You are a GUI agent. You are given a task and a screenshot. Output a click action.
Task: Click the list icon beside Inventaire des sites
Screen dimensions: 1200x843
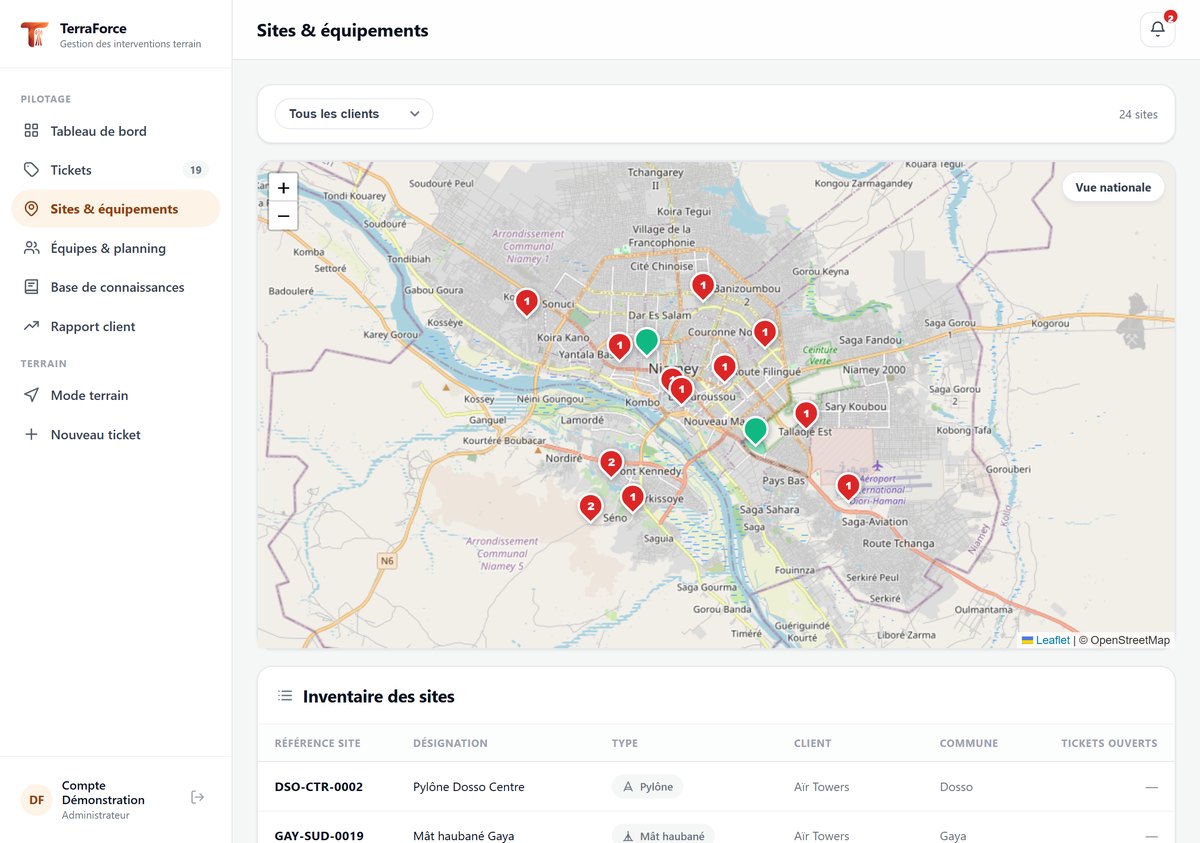click(x=285, y=696)
